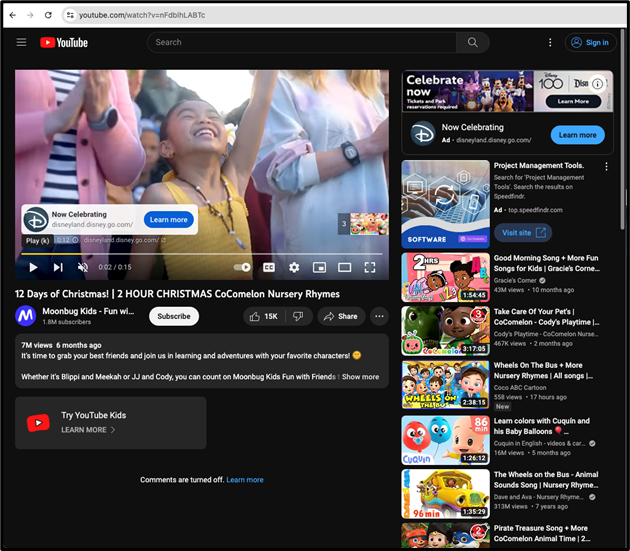This screenshot has height=551, width=630.
Task: Toggle closed captions with CC button
Action: (269, 267)
